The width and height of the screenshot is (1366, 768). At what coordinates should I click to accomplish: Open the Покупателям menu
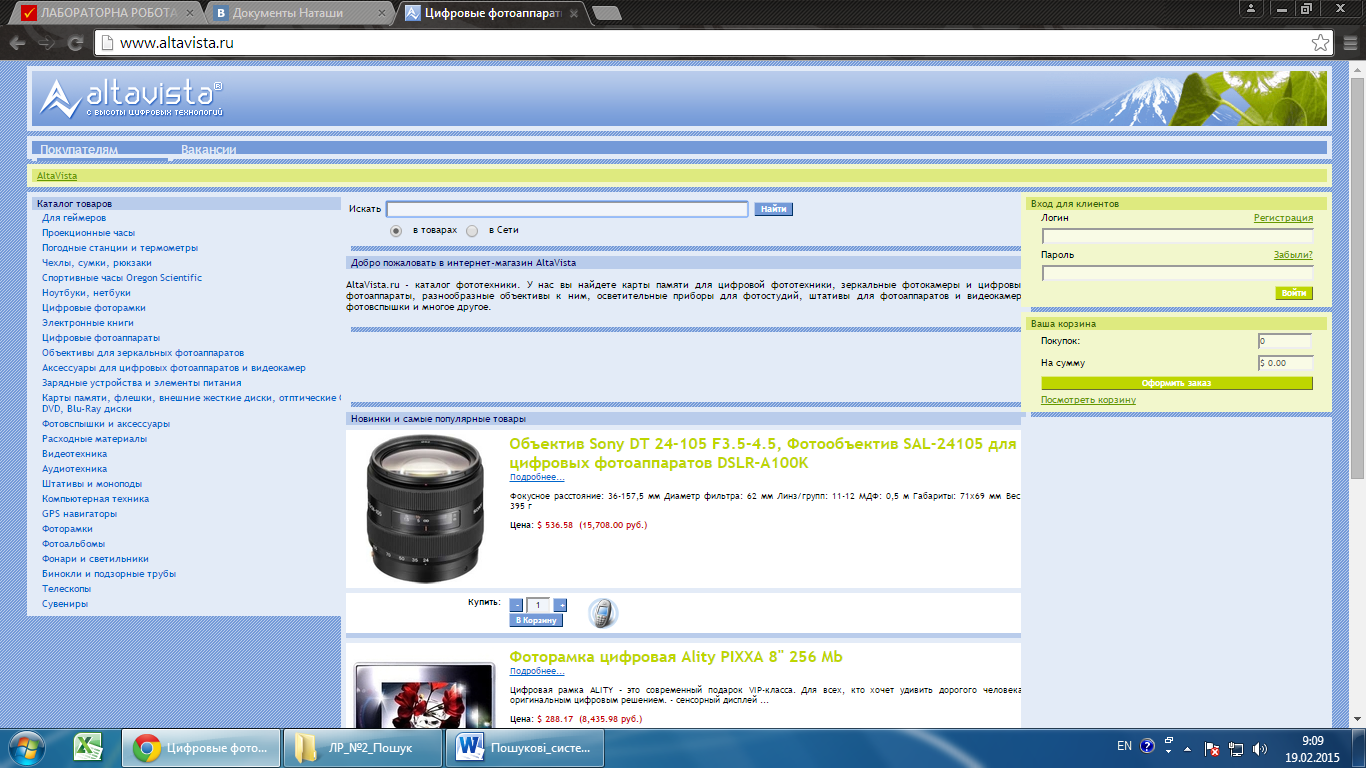tap(79, 150)
